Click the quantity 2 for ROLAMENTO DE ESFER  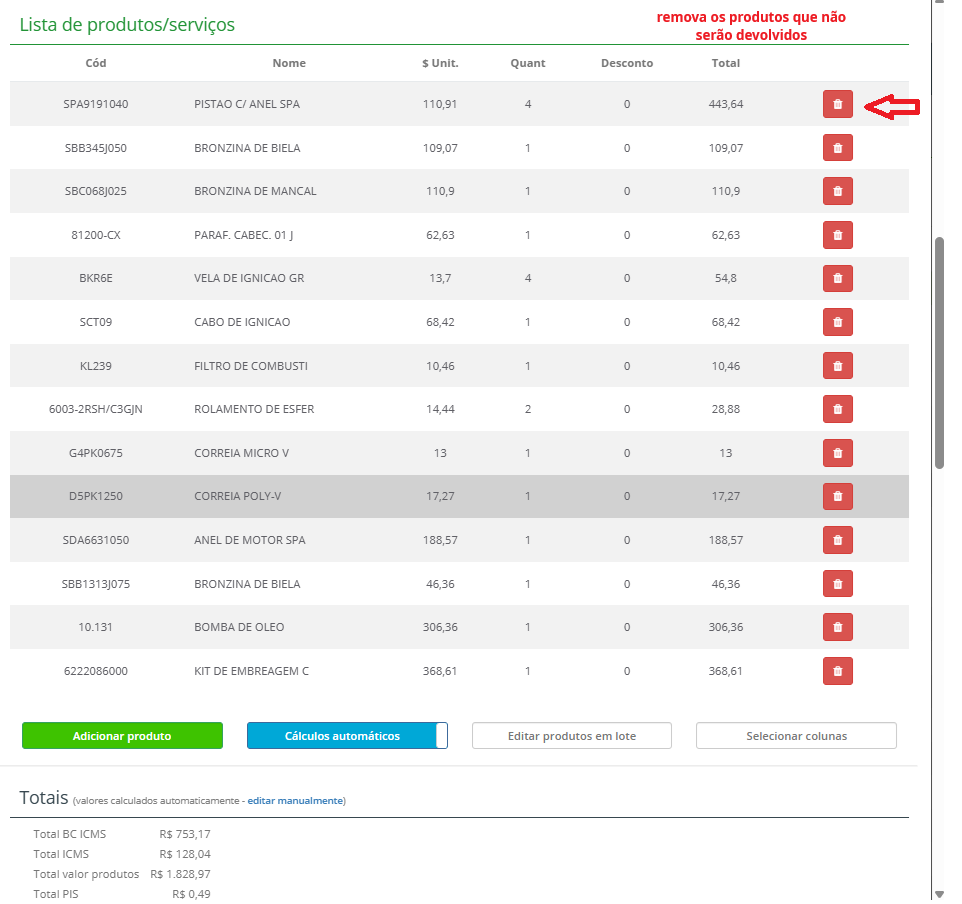point(528,409)
